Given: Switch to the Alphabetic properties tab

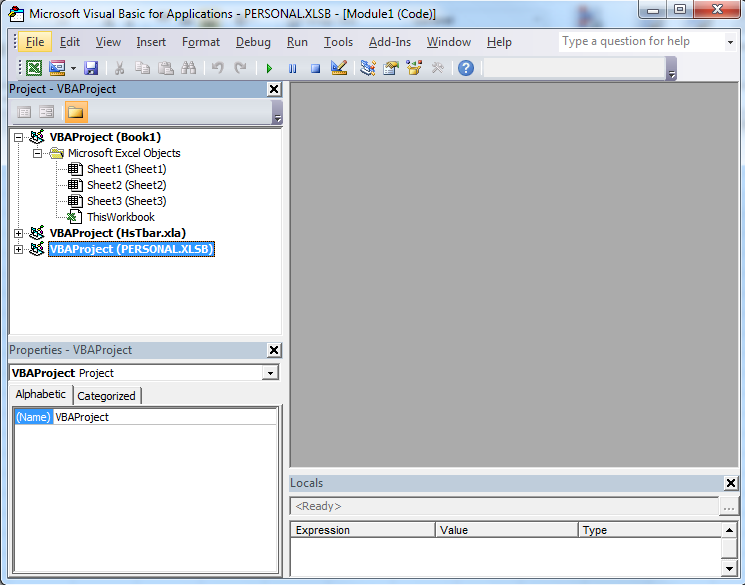Looking at the screenshot, I should click(x=40, y=394).
